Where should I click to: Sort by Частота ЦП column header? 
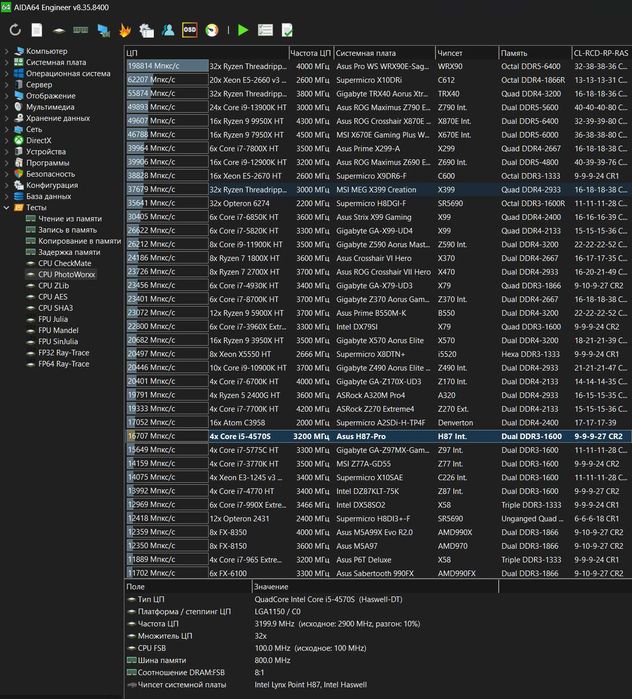pos(311,53)
